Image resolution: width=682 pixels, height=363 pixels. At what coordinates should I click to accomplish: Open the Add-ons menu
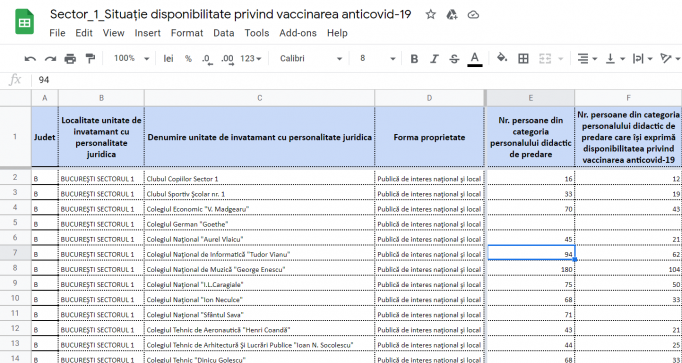[298, 33]
